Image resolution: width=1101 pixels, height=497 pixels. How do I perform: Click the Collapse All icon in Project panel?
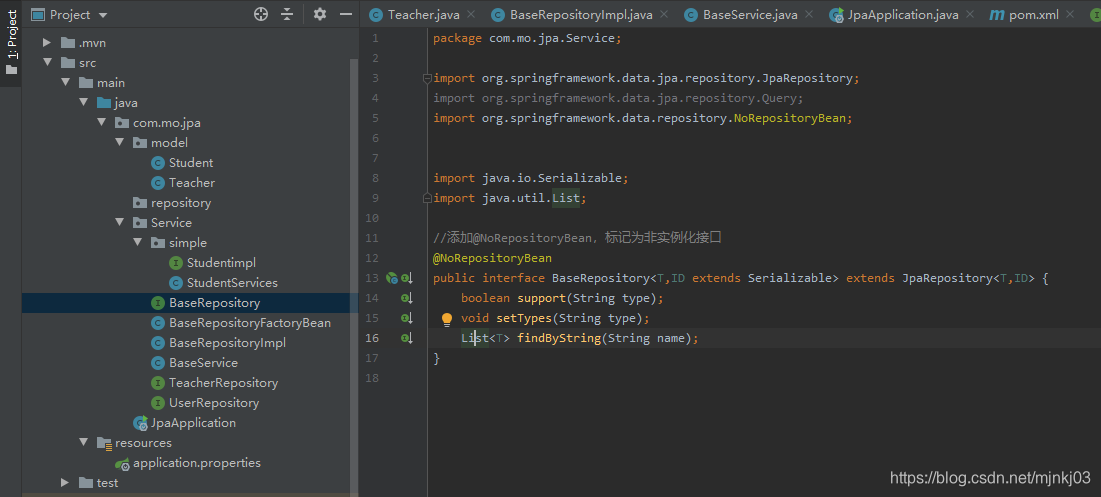pos(286,14)
